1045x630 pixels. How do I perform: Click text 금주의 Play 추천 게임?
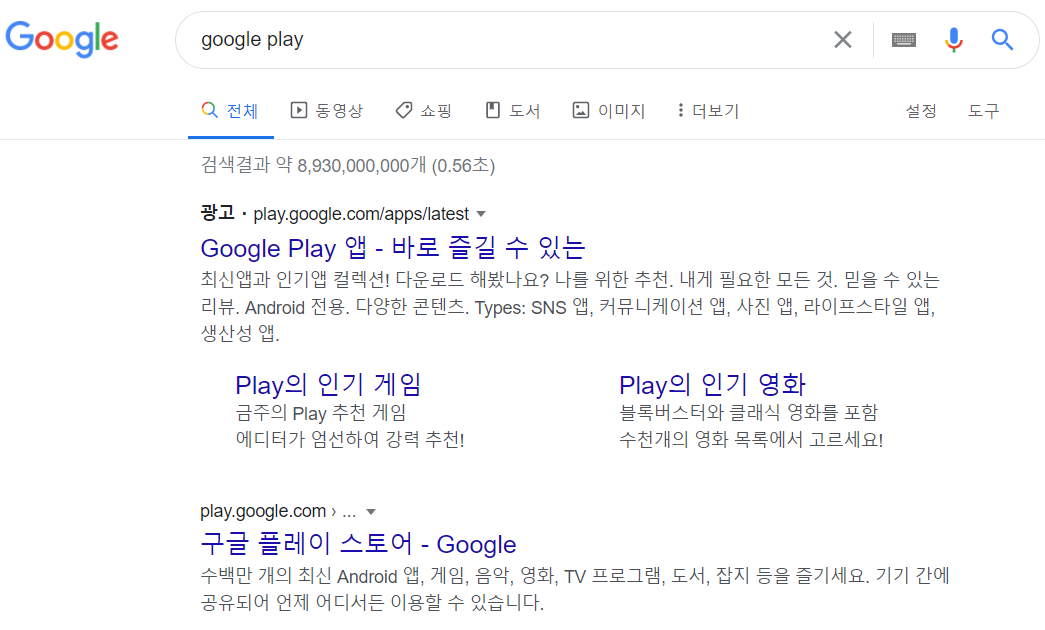tap(321, 413)
